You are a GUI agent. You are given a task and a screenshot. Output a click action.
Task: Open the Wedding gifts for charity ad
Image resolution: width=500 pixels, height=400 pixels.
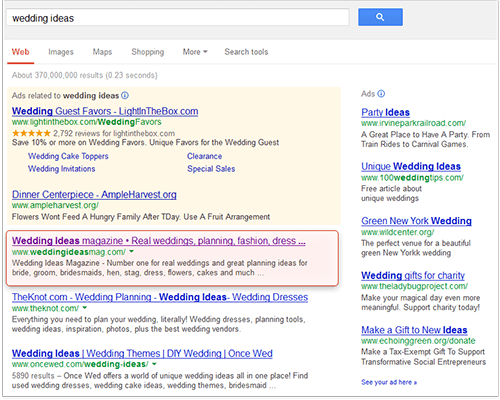(x=413, y=275)
